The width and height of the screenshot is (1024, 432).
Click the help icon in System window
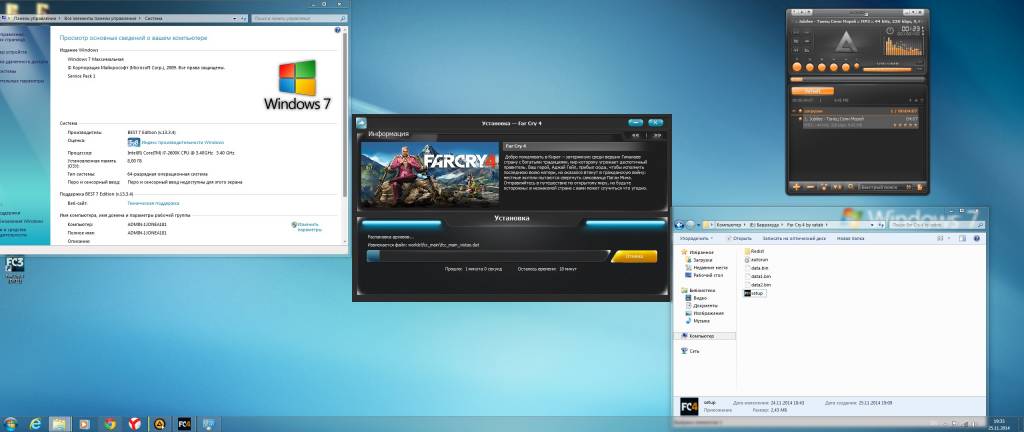tap(338, 30)
